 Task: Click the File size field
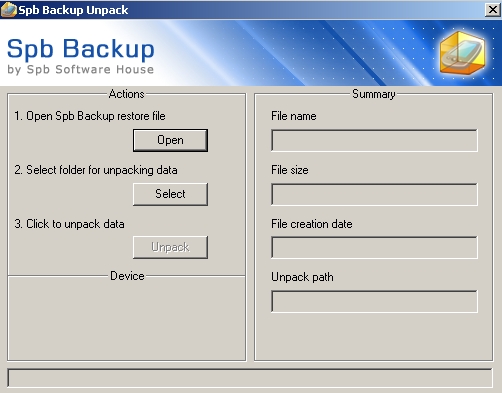[x=374, y=194]
